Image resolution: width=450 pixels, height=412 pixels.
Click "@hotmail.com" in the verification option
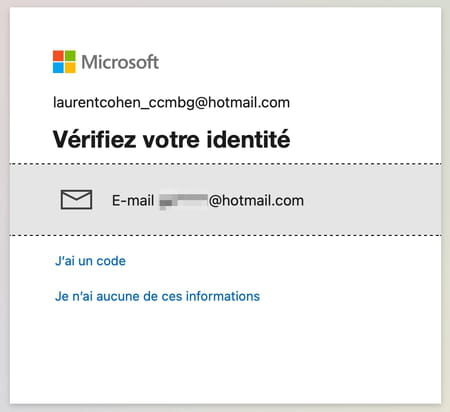point(256,200)
